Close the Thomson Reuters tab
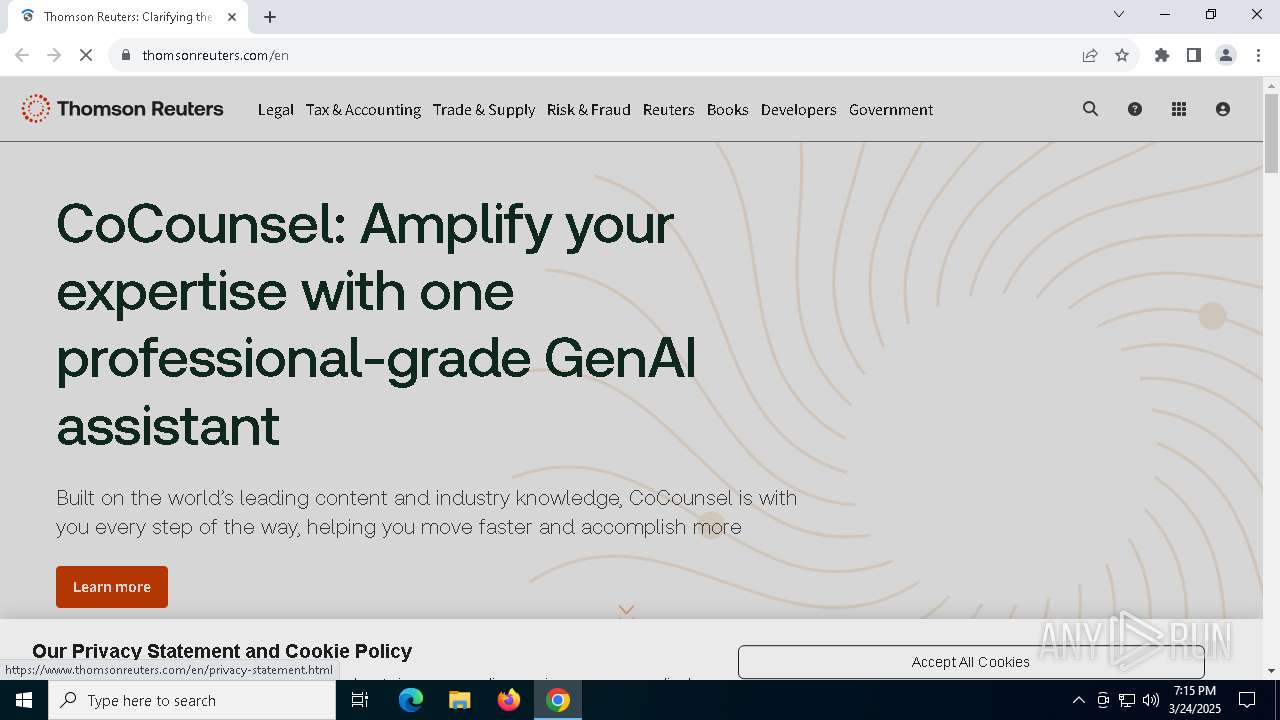This screenshot has height=720, width=1280. [x=232, y=17]
